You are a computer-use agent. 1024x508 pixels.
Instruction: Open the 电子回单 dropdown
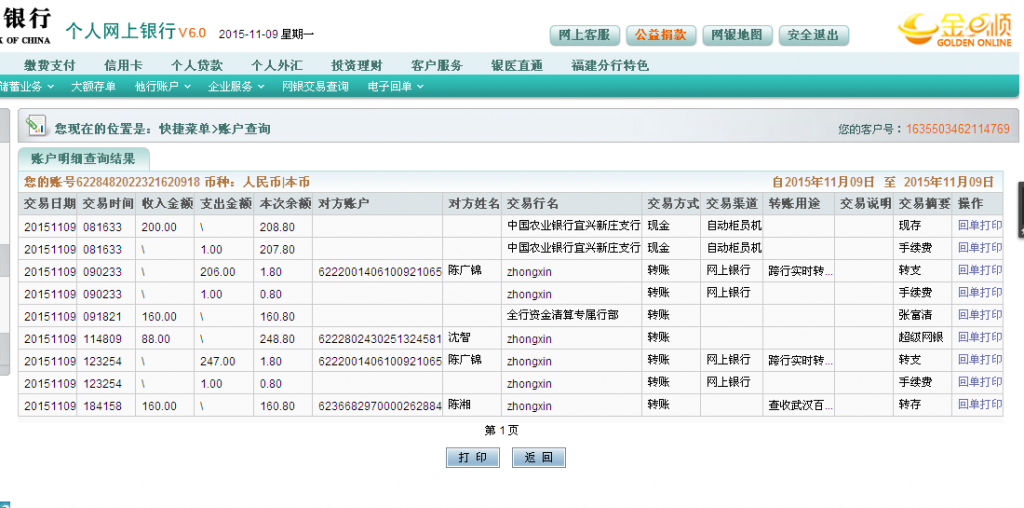395,87
